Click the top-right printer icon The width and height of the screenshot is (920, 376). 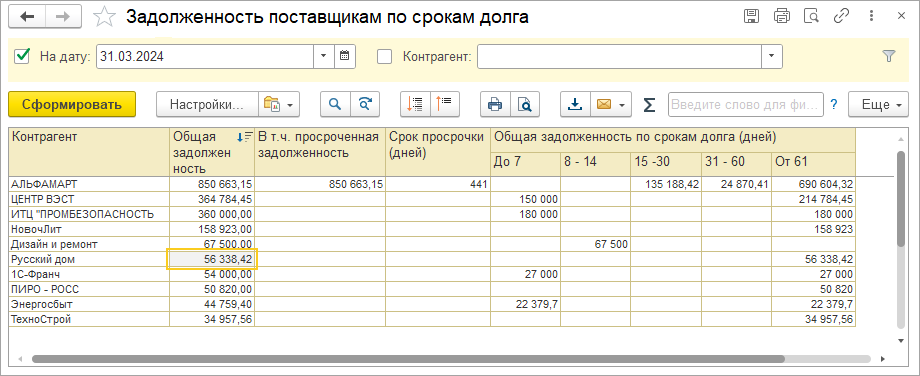782,16
